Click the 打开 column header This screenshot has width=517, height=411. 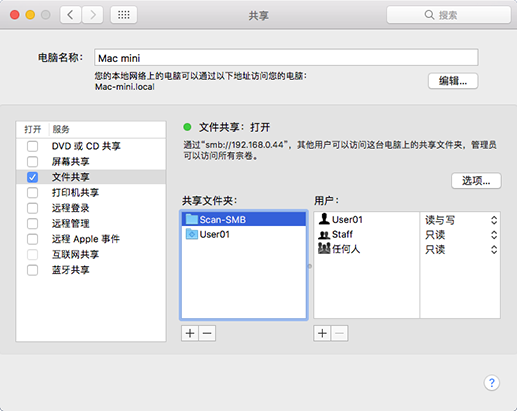coord(33,129)
